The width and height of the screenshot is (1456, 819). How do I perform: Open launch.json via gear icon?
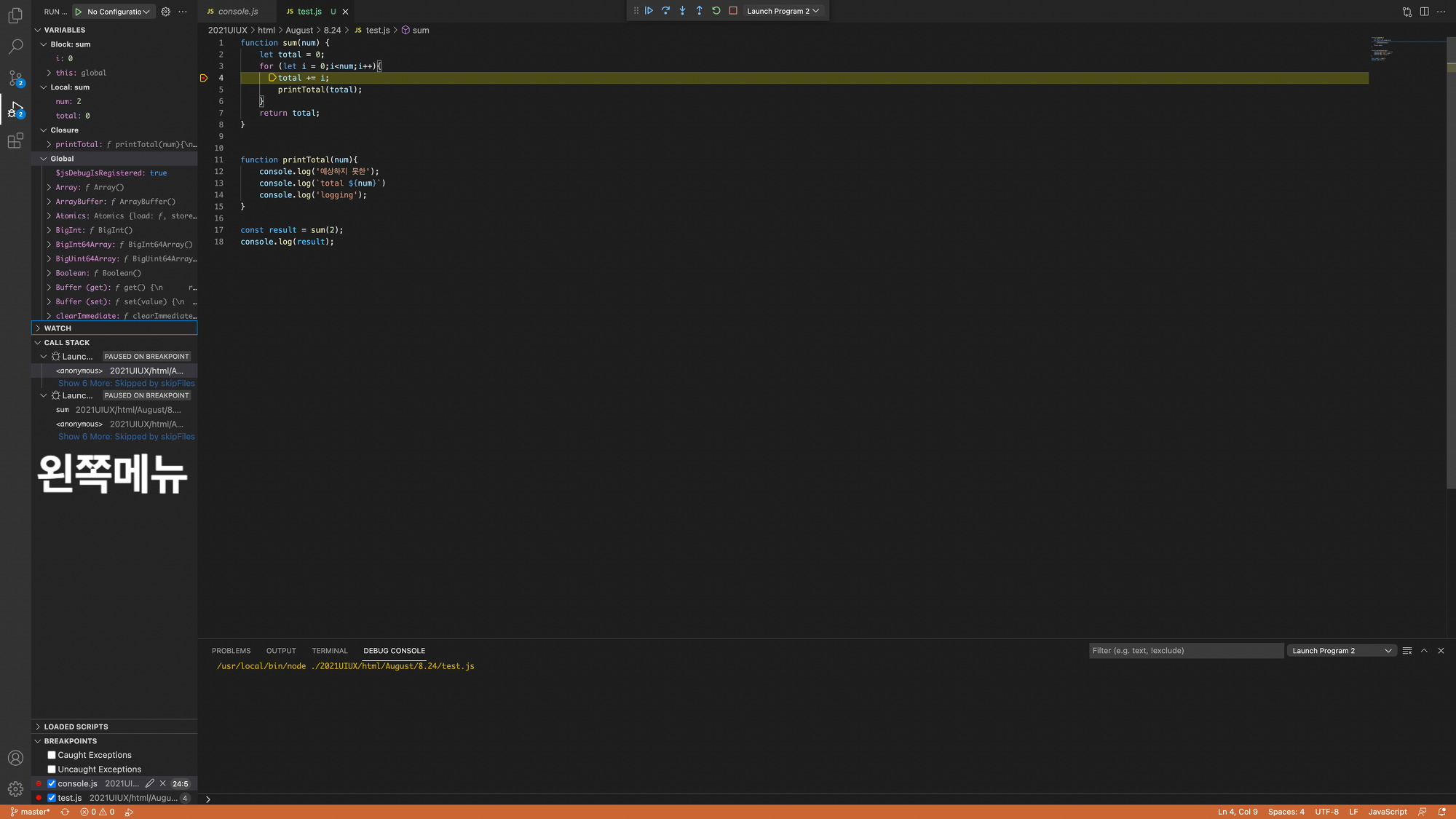[166, 12]
